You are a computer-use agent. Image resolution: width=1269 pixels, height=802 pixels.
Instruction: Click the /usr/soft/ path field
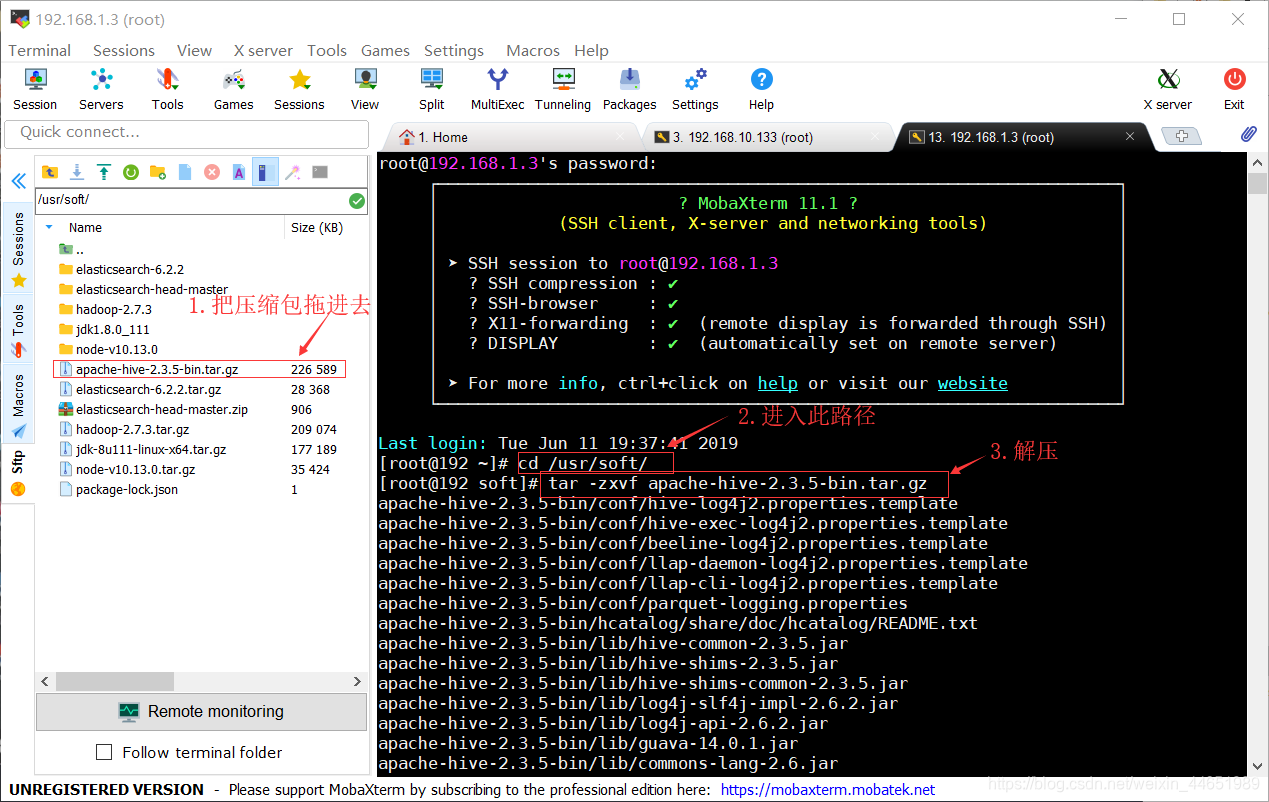(192, 200)
